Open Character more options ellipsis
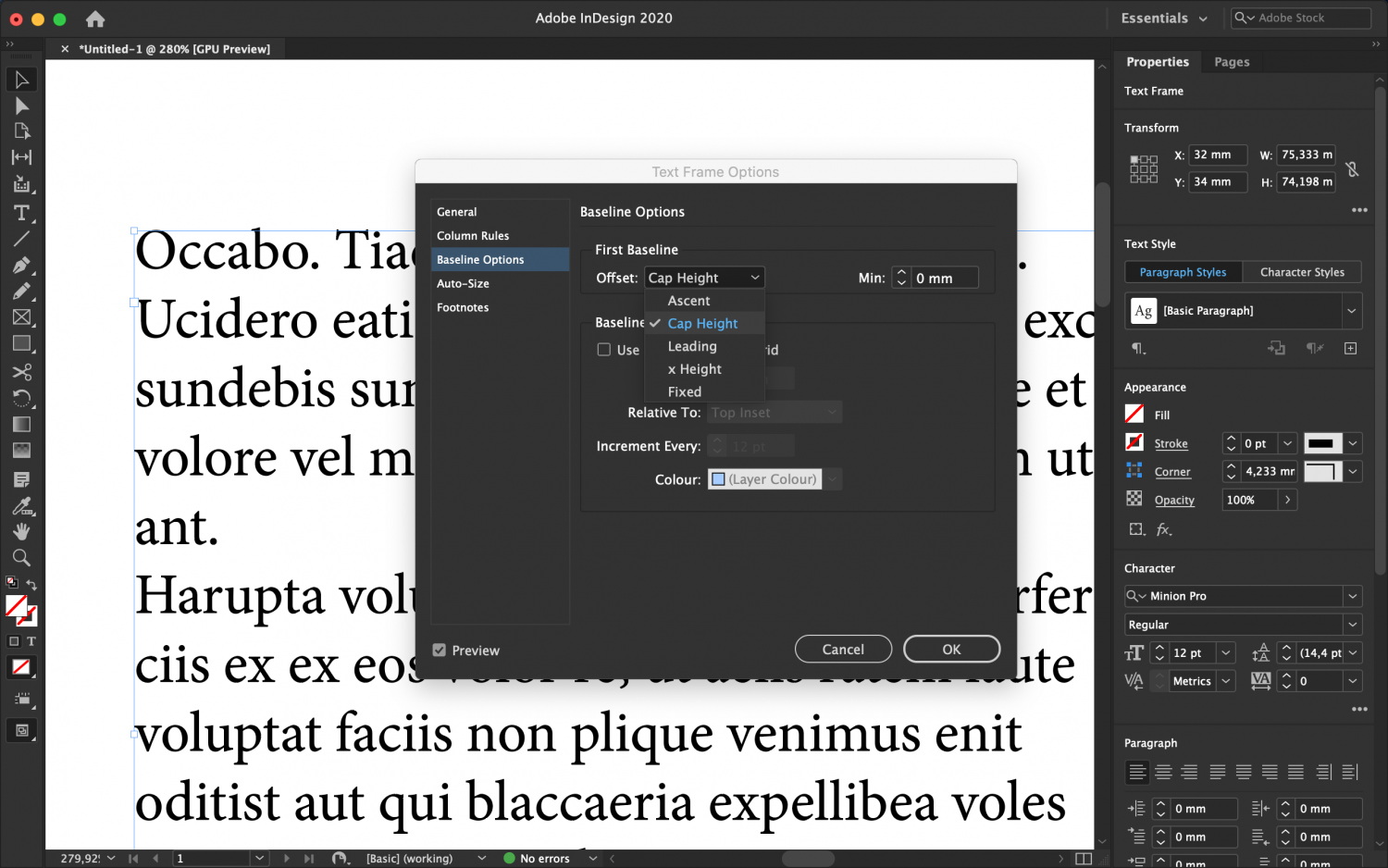Screen dimensions: 1388x868 point(1359,709)
